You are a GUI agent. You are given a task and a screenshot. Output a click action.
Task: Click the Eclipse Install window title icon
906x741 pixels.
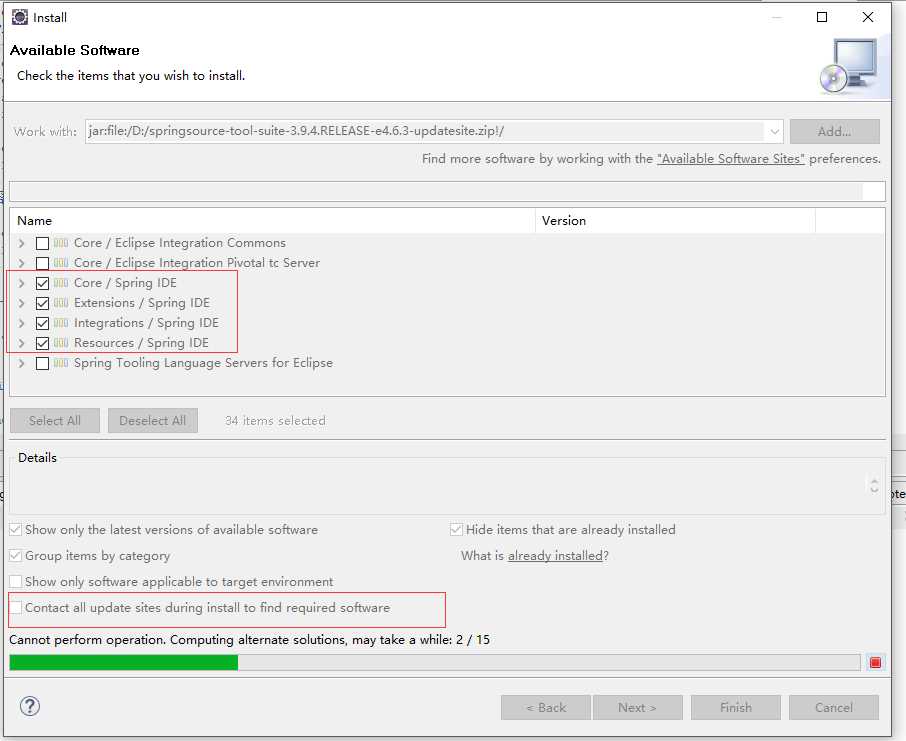tap(20, 17)
